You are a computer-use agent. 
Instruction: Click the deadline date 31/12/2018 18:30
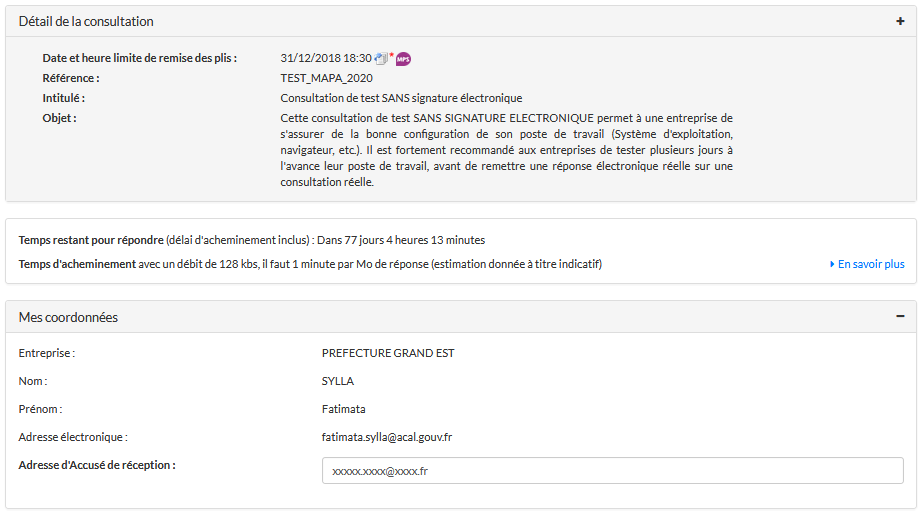coord(326,58)
